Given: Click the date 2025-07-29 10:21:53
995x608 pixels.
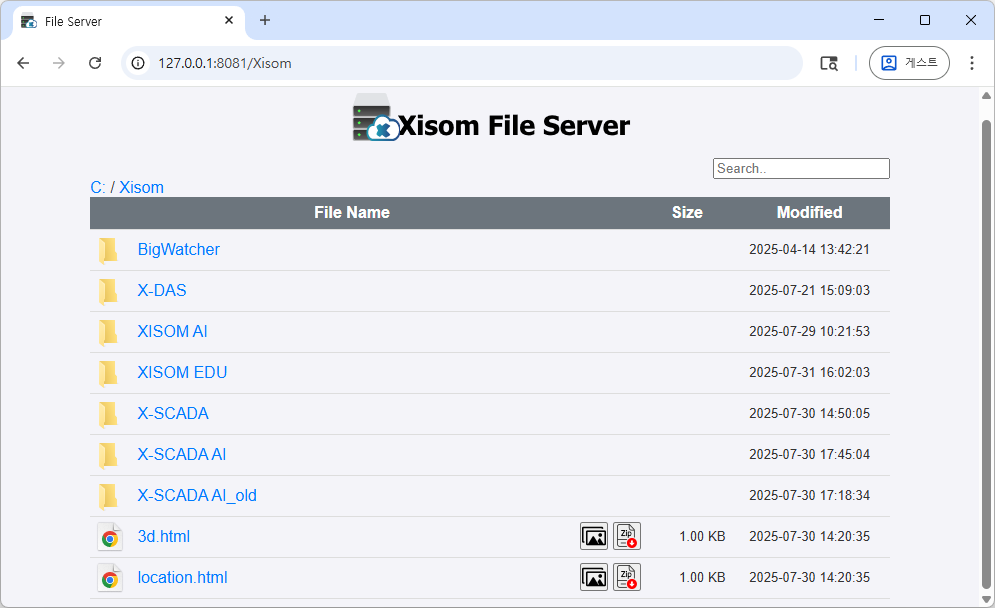Looking at the screenshot, I should coord(809,331).
